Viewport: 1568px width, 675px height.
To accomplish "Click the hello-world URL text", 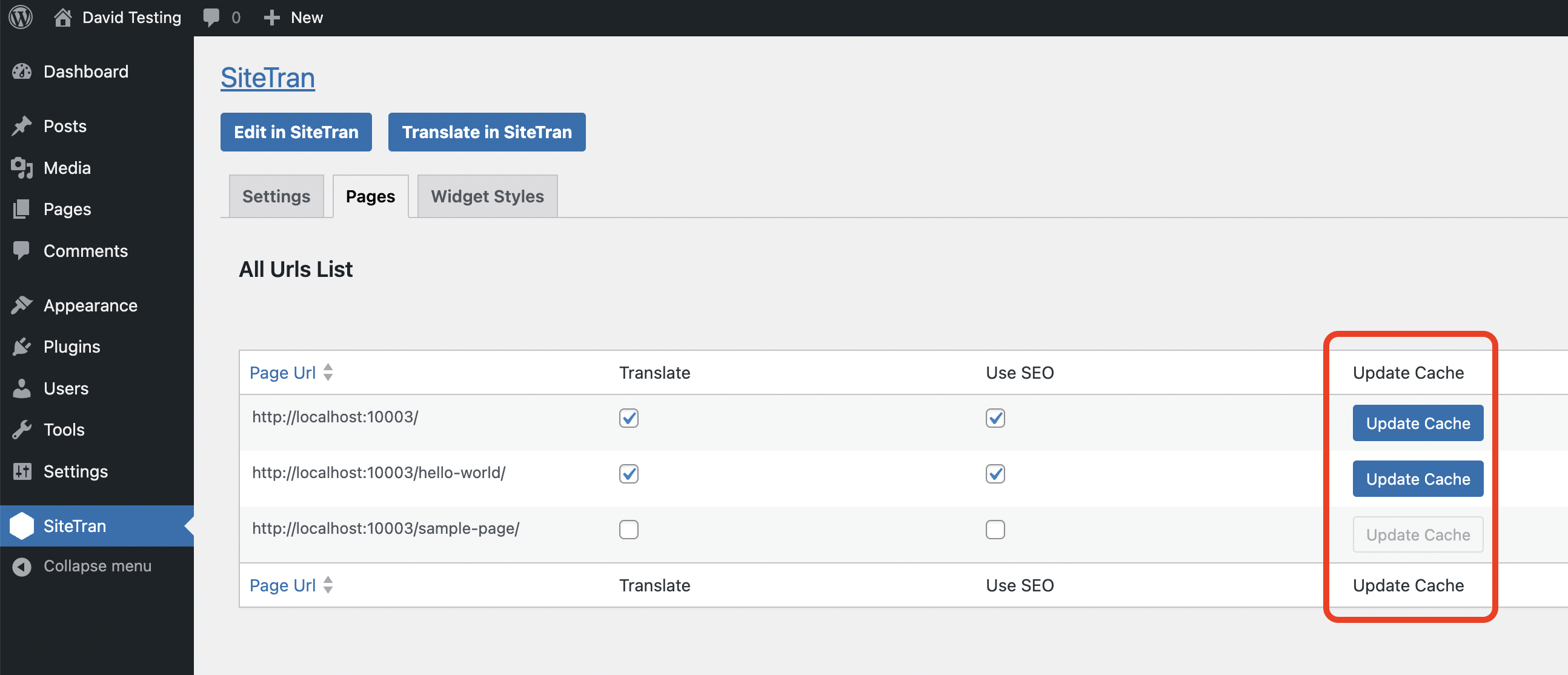I will tap(379, 473).
